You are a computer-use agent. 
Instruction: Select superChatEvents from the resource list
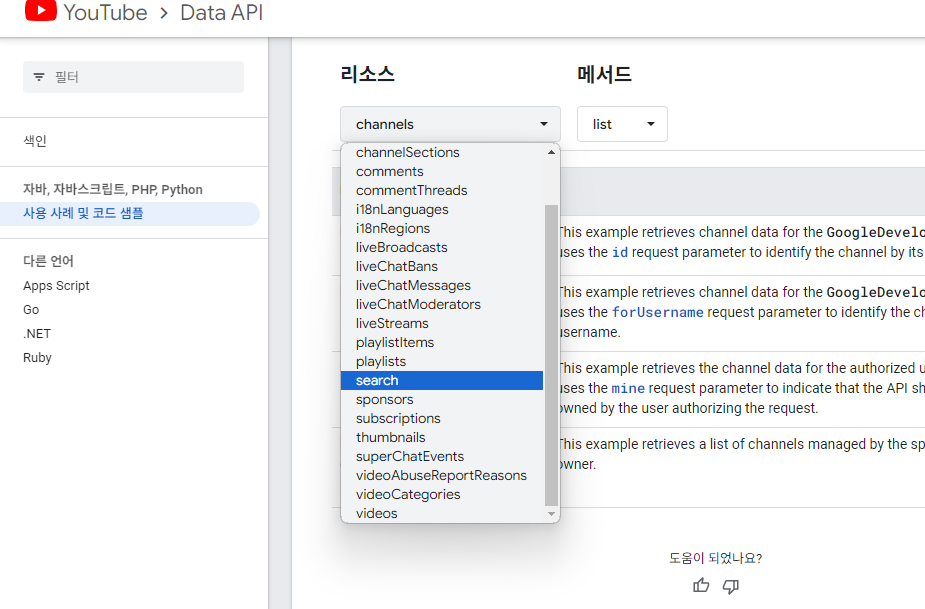pyautogui.click(x=442, y=456)
